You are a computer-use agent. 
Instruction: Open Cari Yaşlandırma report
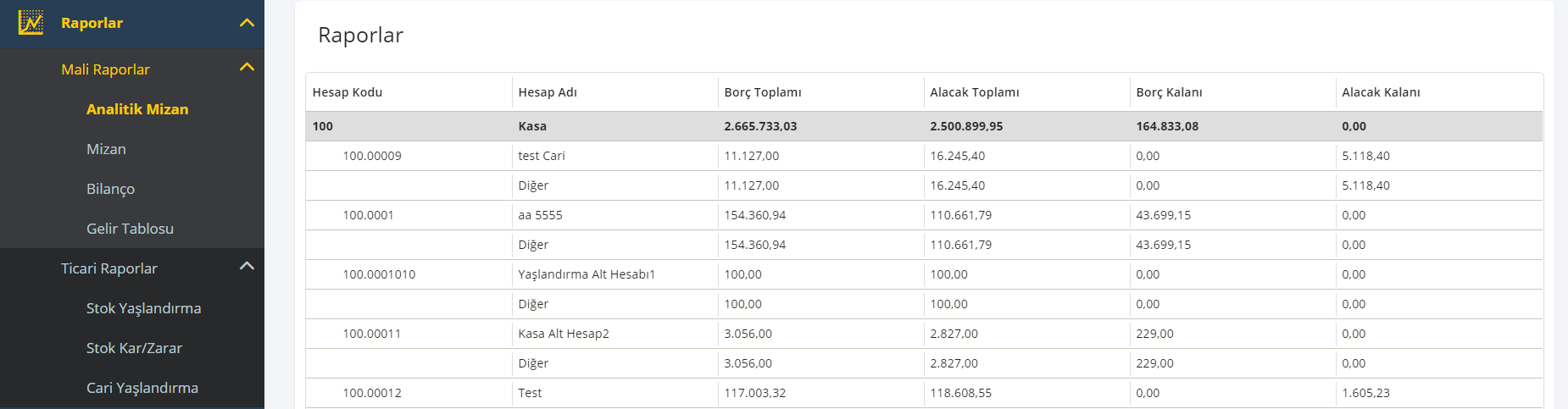click(x=142, y=388)
